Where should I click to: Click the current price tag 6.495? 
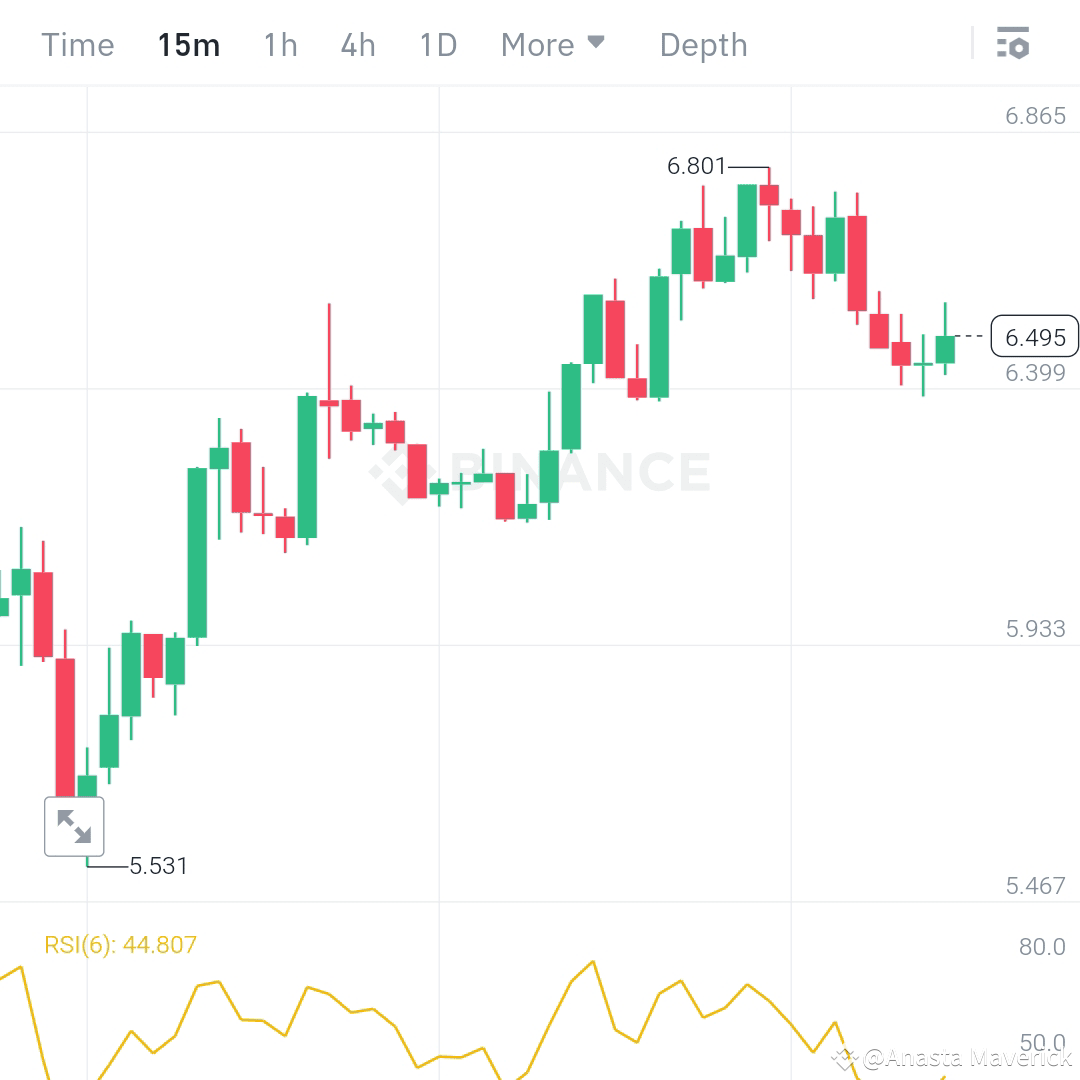click(x=1034, y=337)
